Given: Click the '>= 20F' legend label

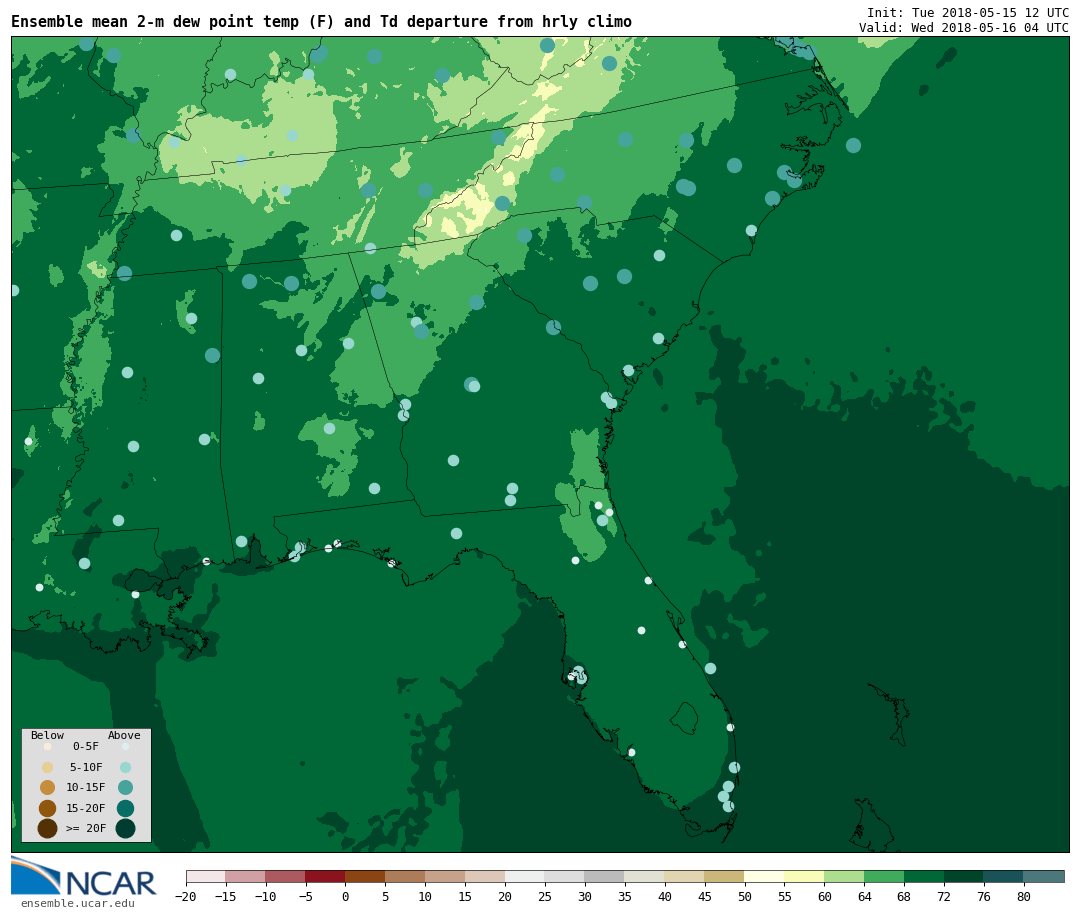Looking at the screenshot, I should click(x=86, y=827).
